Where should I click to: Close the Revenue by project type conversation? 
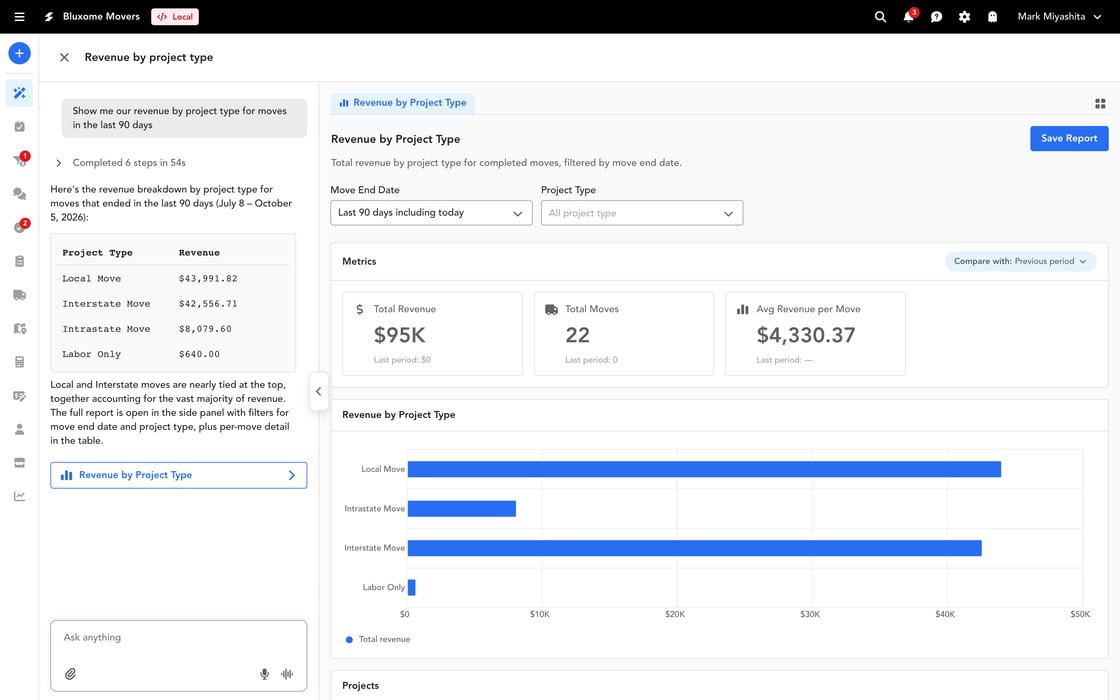pos(64,57)
